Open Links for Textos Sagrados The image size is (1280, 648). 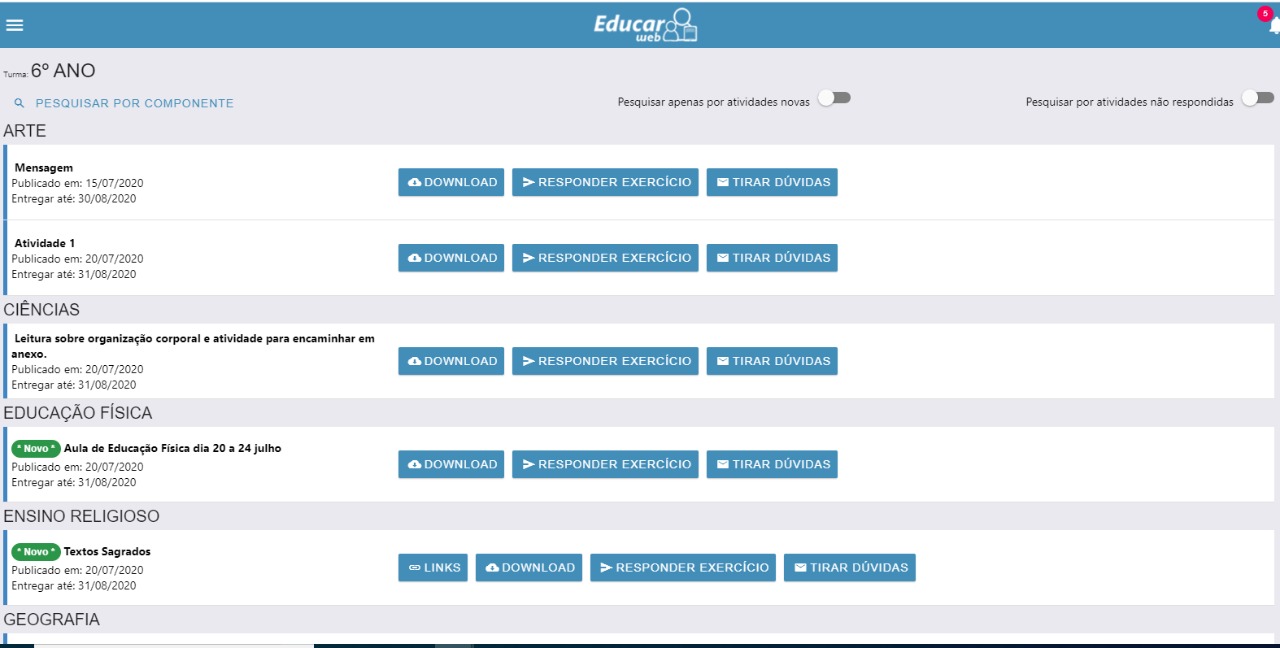(433, 568)
